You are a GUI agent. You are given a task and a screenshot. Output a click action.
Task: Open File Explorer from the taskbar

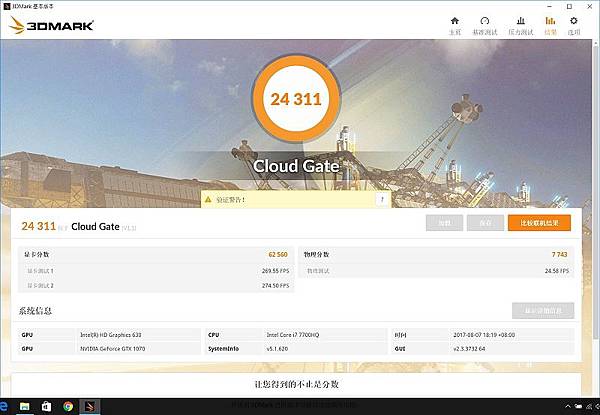(x=24, y=406)
